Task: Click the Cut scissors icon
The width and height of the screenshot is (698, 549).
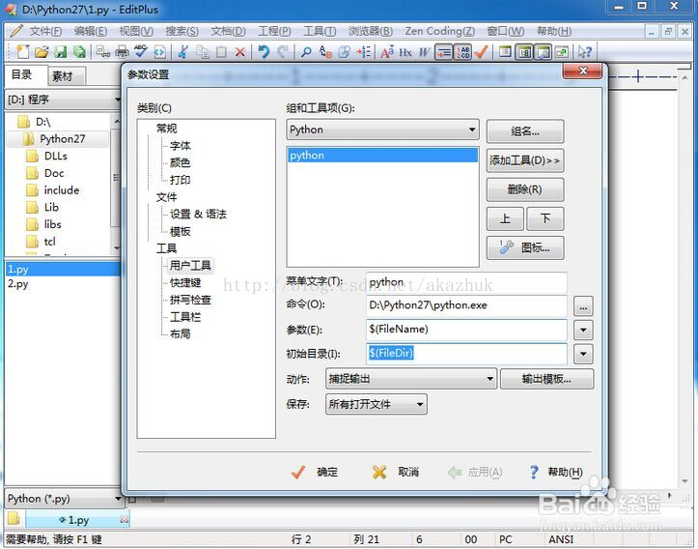Action: (183, 52)
